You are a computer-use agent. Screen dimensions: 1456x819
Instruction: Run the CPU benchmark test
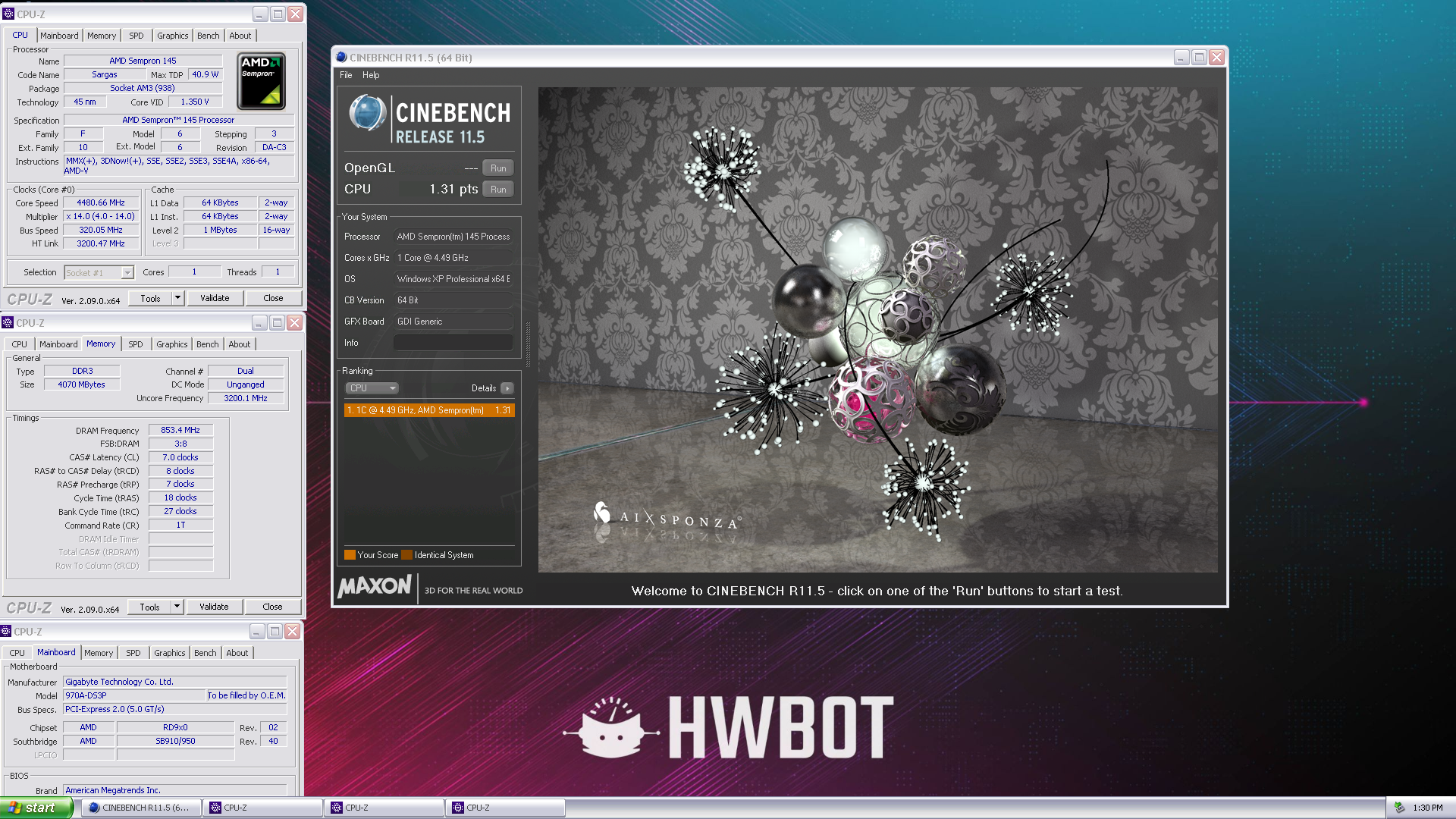(x=498, y=190)
